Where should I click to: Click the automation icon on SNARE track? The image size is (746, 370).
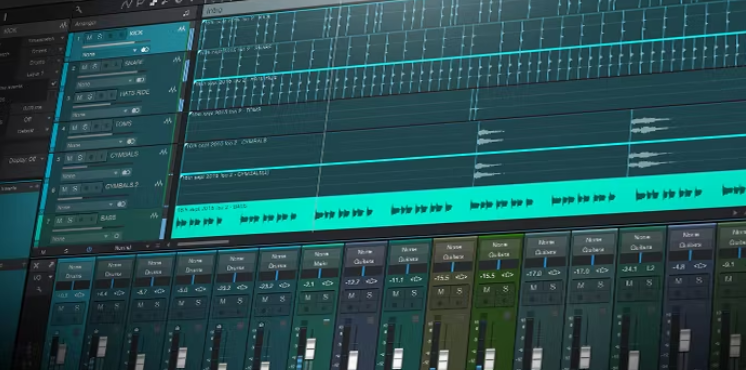coord(177,59)
